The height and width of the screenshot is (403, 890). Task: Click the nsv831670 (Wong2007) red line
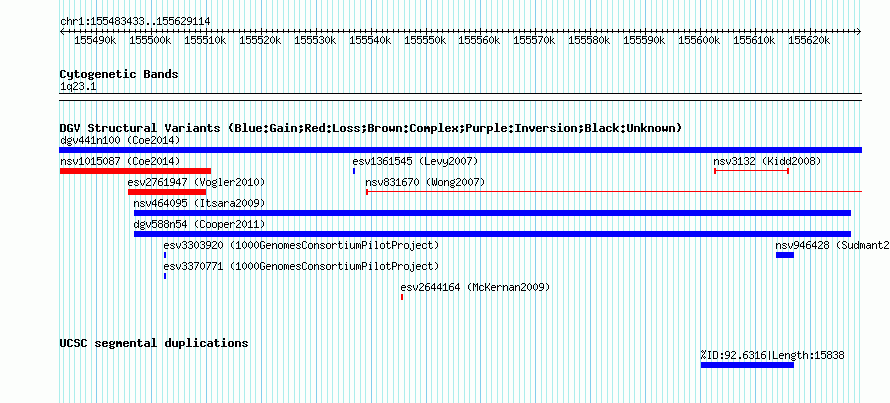point(614,192)
